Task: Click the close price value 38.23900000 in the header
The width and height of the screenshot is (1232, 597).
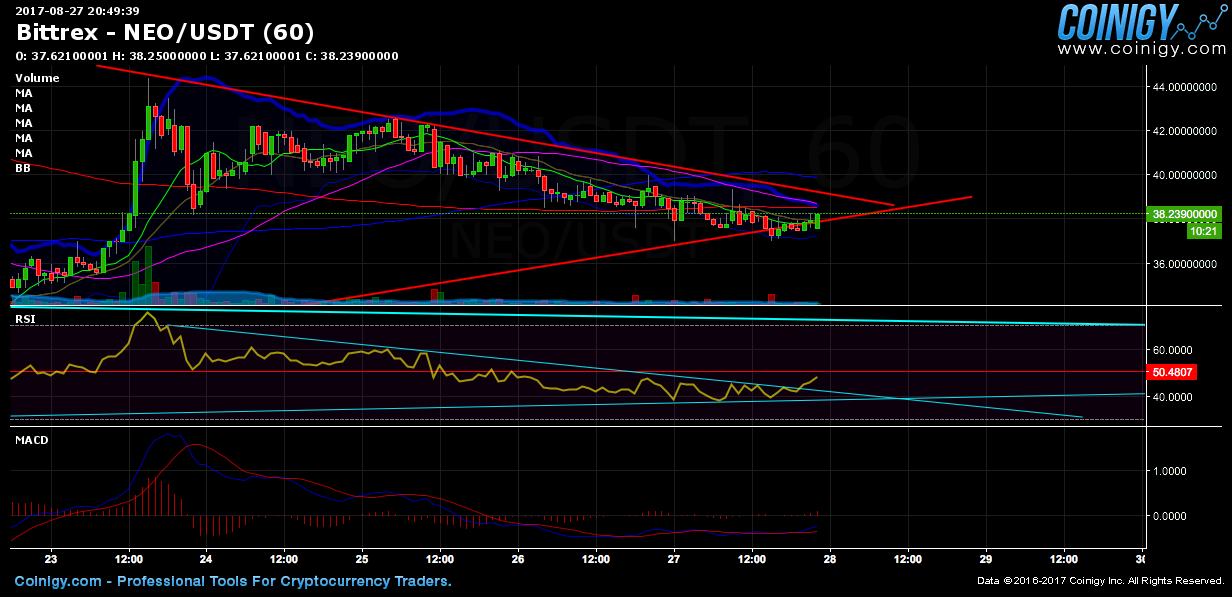Action: [x=359, y=56]
